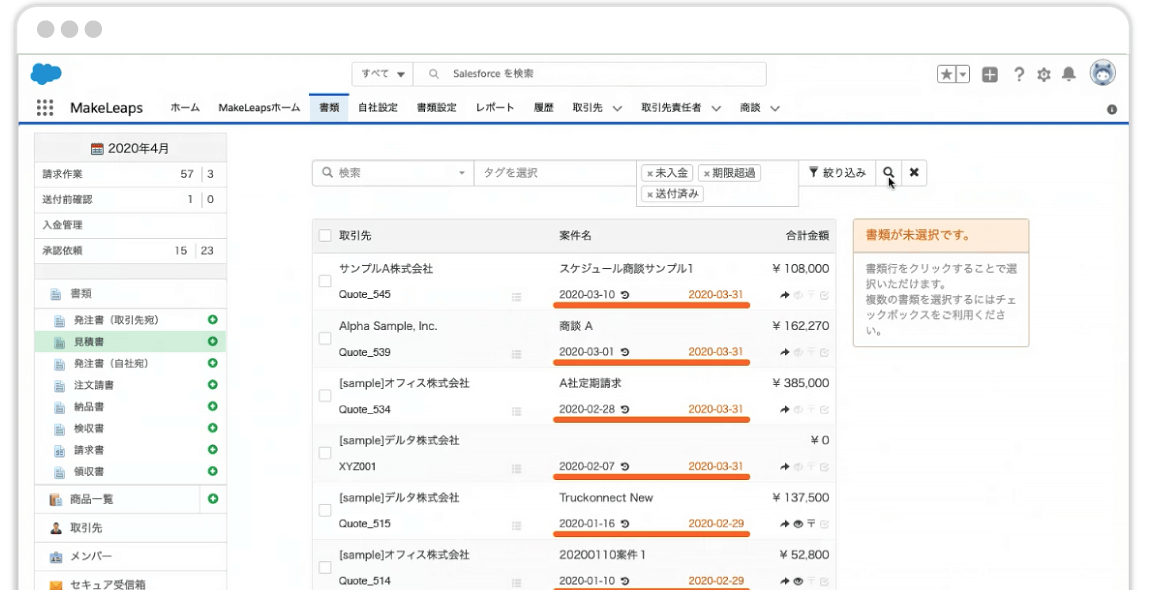1150x590 pixels.
Task: Open Salesforce notifications via the bell icon
Action: click(1070, 73)
